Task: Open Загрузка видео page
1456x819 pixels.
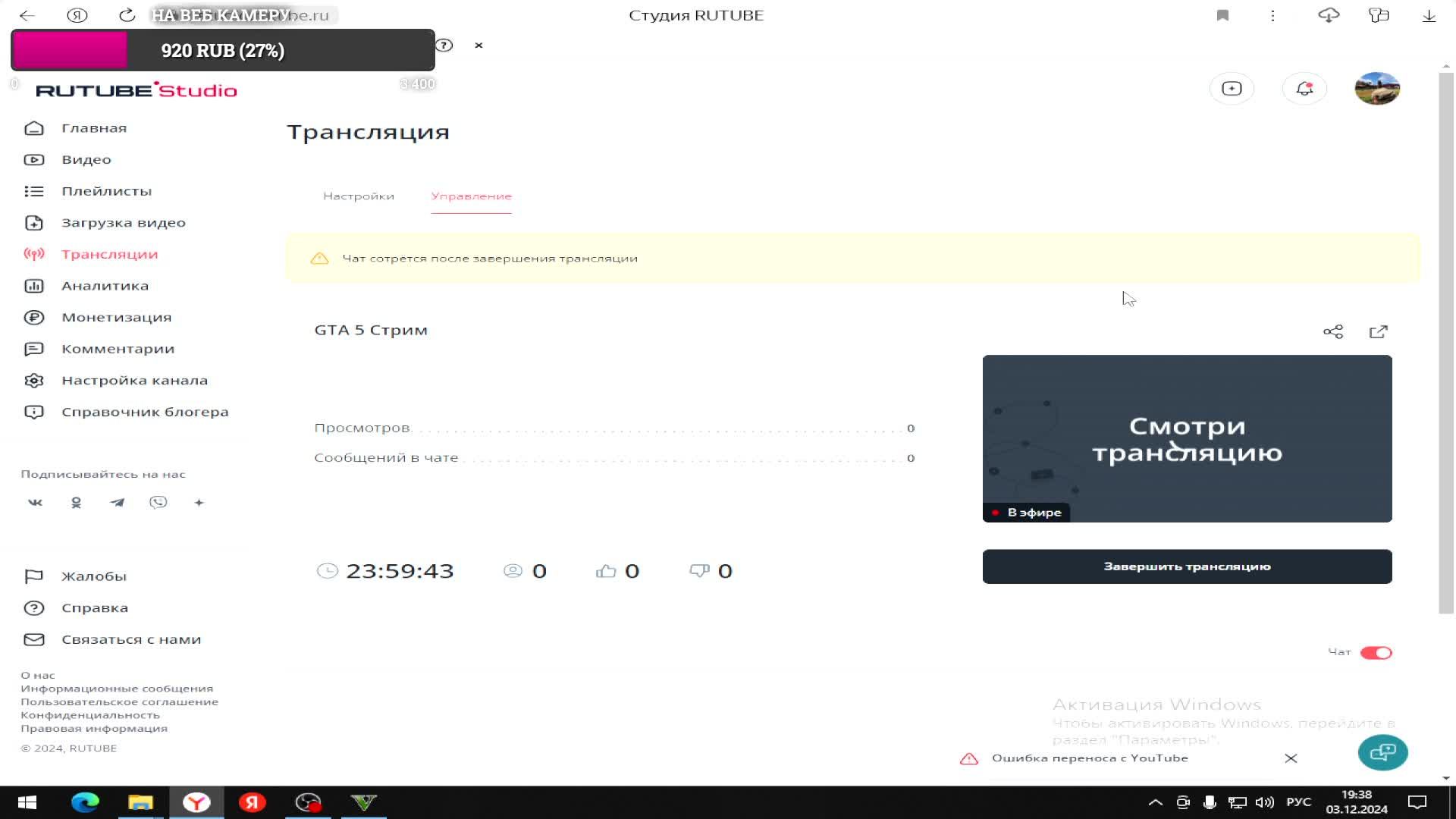Action: 105,223
